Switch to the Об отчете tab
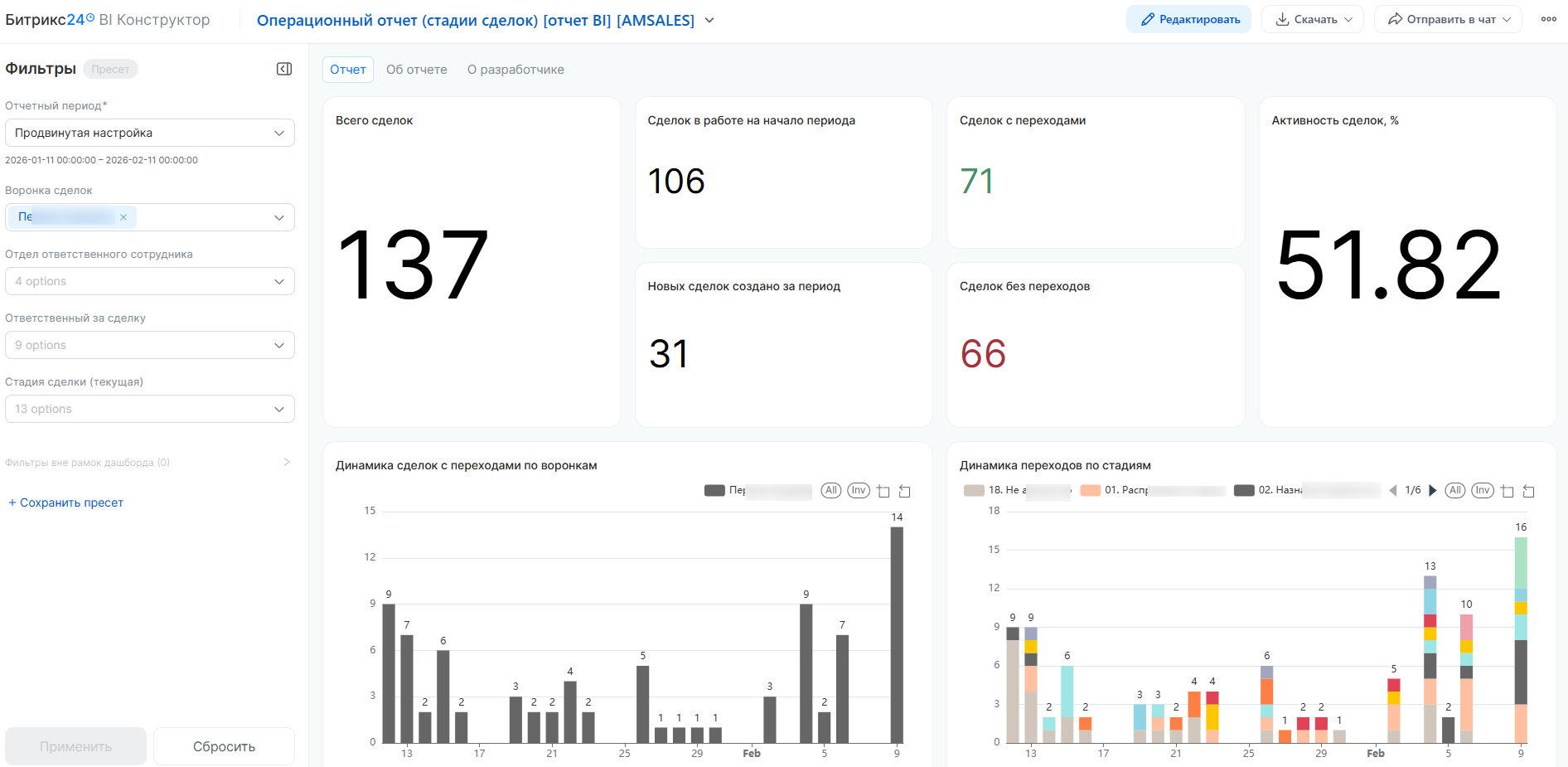This screenshot has height=767, width=1568. click(417, 70)
